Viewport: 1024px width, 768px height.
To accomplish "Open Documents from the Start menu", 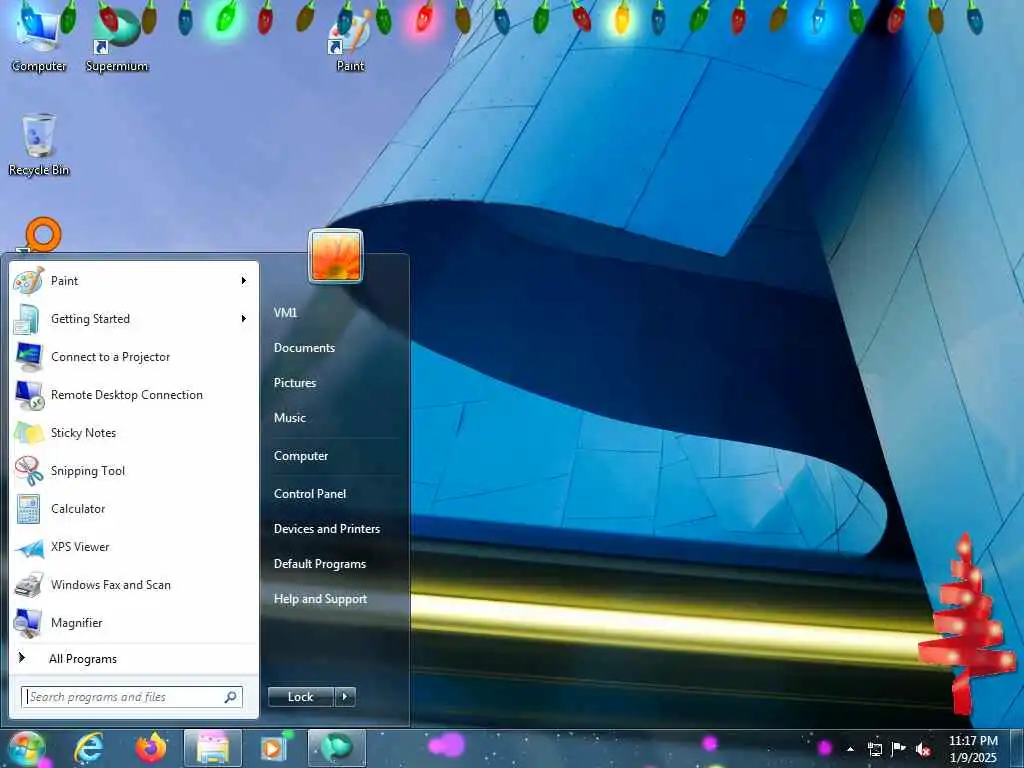I will [304, 348].
